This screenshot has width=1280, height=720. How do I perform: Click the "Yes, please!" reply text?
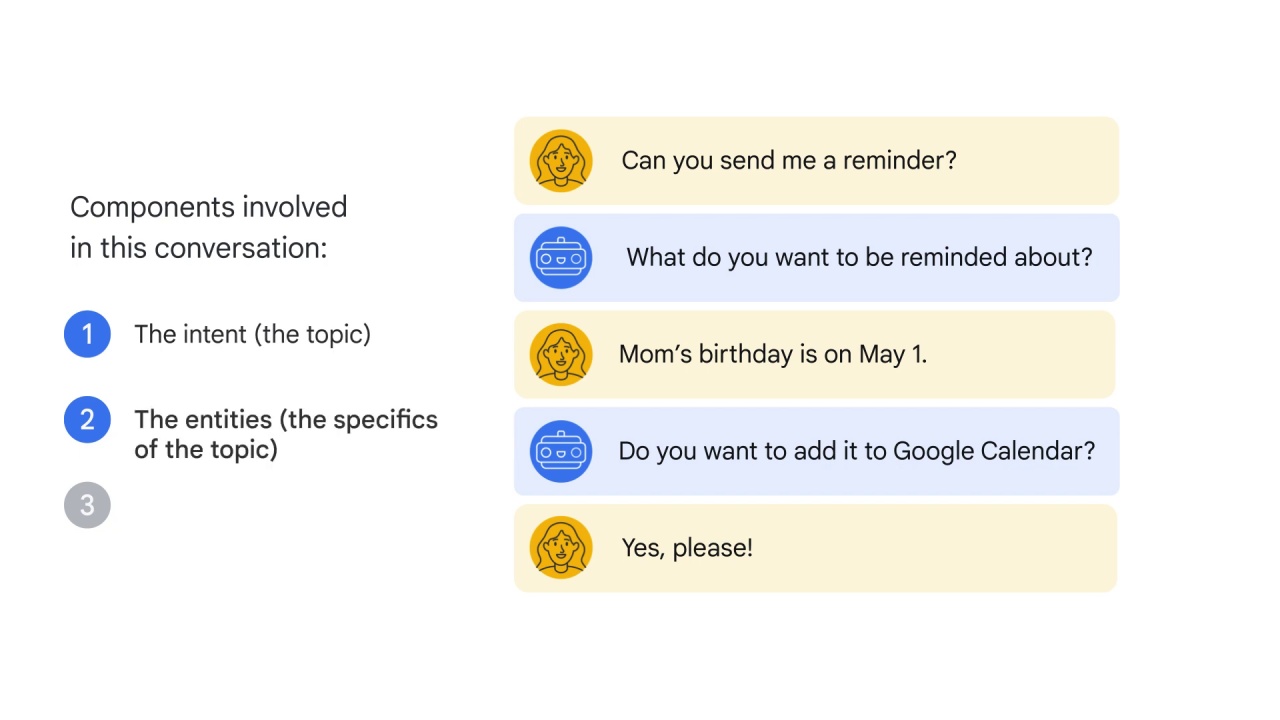[687, 548]
